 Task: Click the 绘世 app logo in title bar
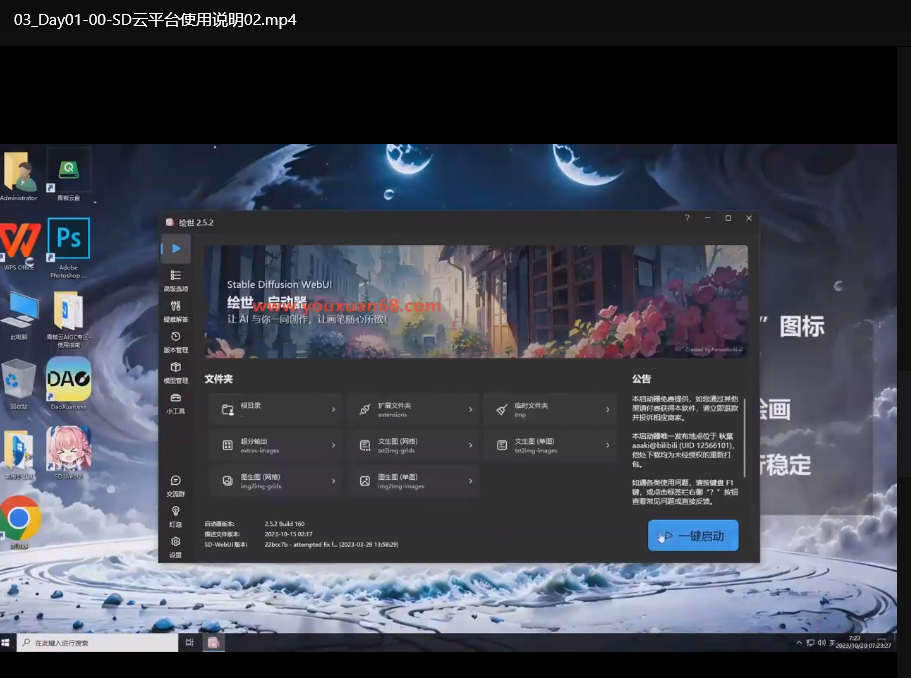click(170, 223)
